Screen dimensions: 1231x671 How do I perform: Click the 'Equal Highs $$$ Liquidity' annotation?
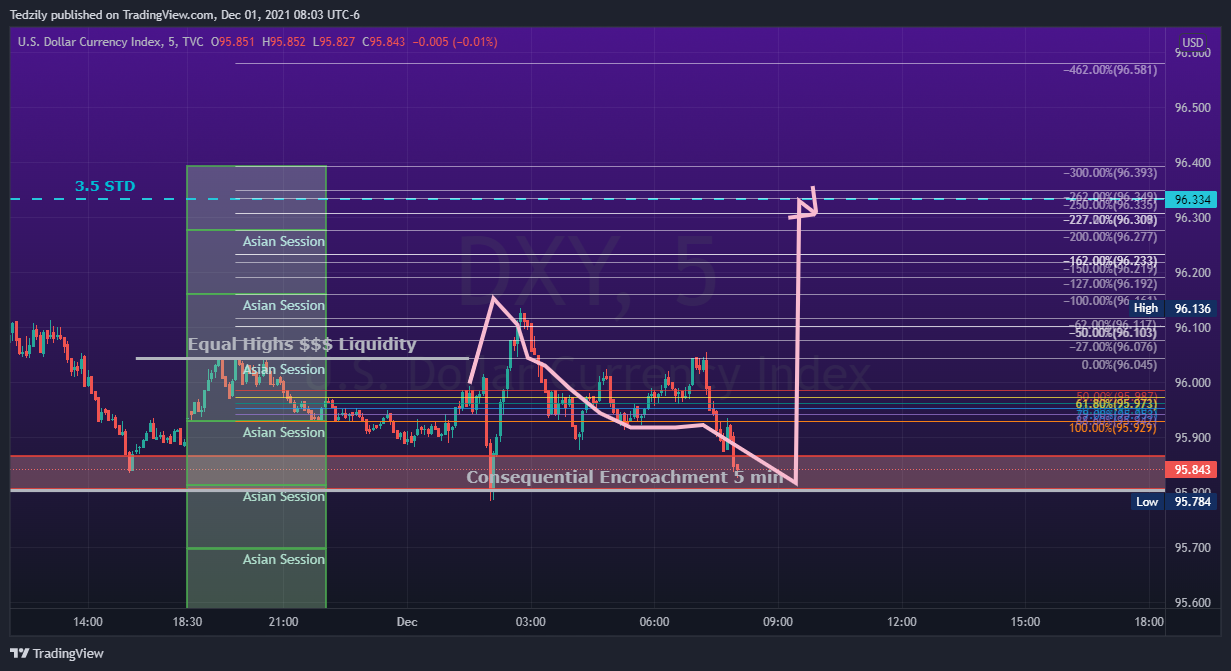[302, 344]
